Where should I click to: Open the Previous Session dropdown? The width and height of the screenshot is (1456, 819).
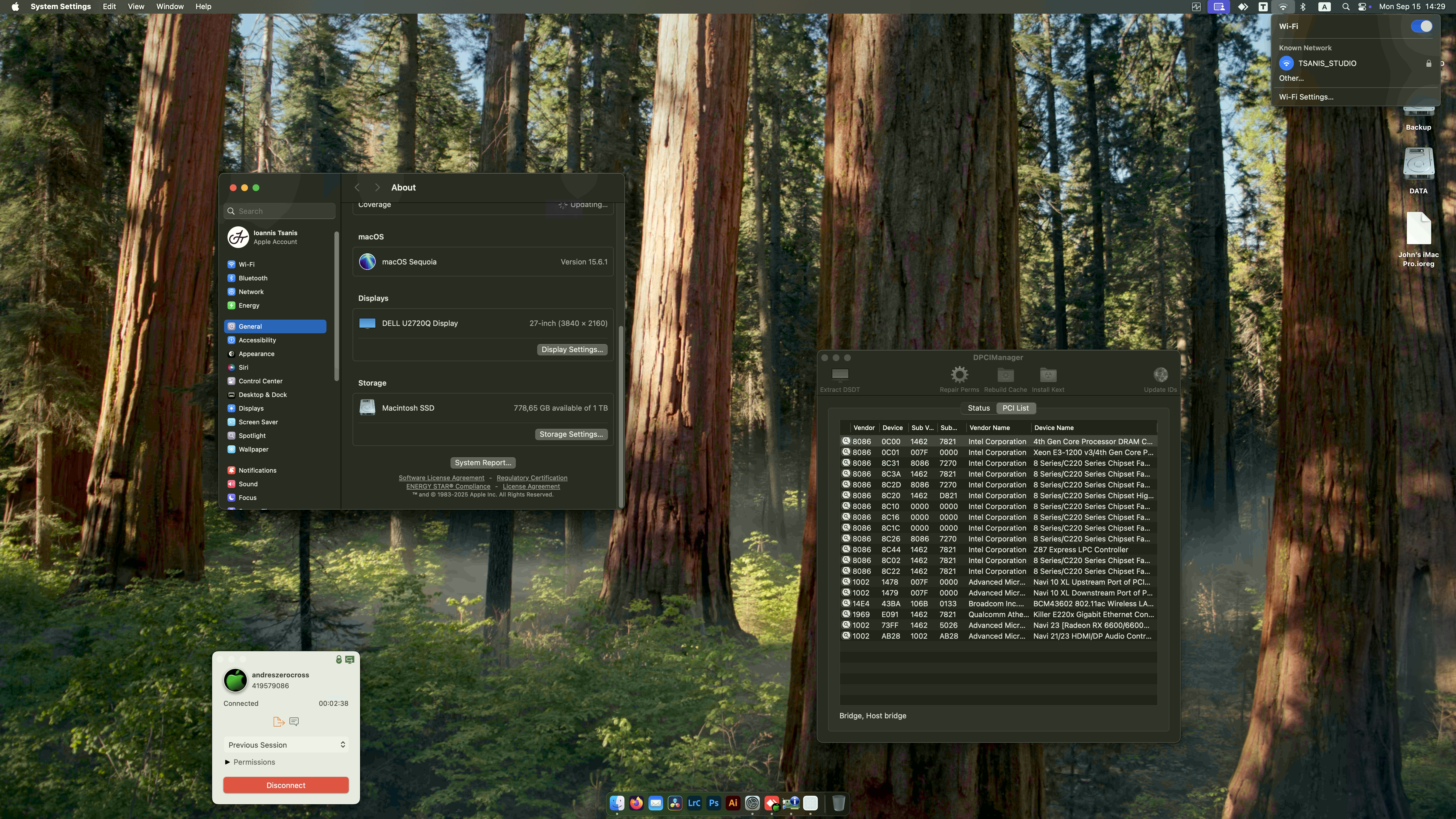click(286, 744)
